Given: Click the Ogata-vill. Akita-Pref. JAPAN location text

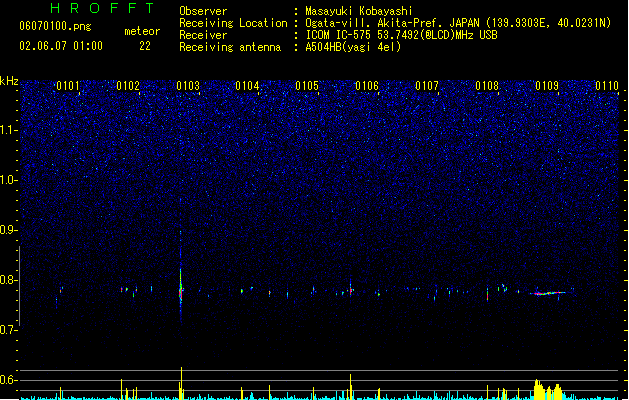Looking at the screenshot, I should click(458, 23).
